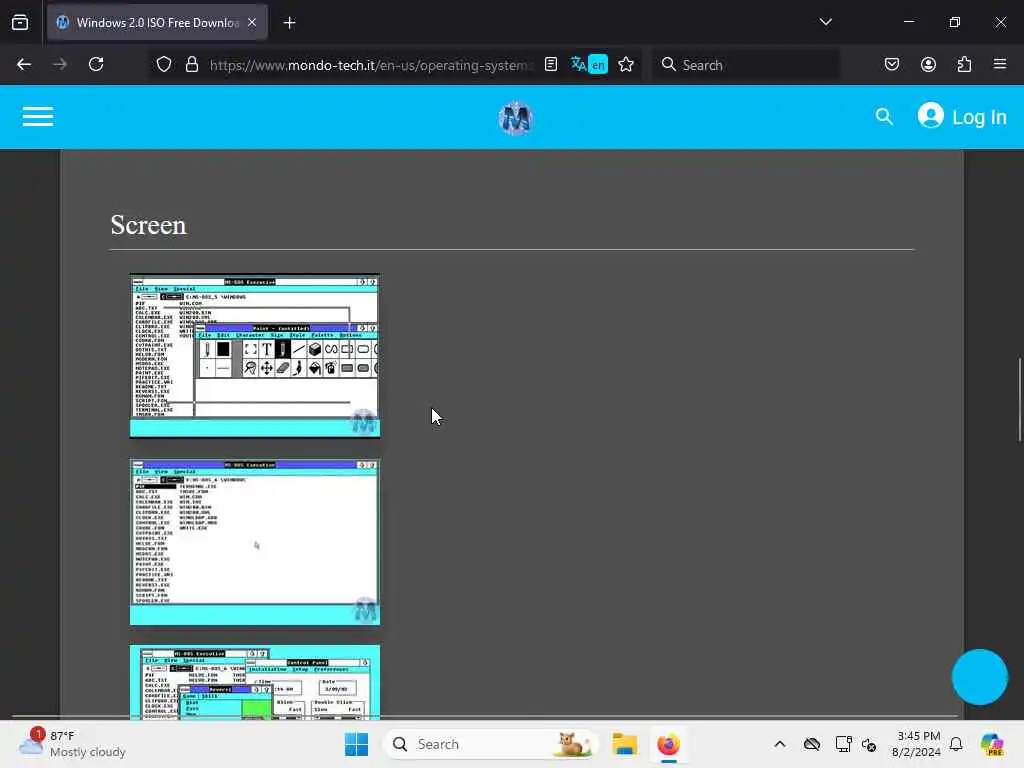The height and width of the screenshot is (768, 1024).
Task: Save page to Pocket
Action: [891, 64]
